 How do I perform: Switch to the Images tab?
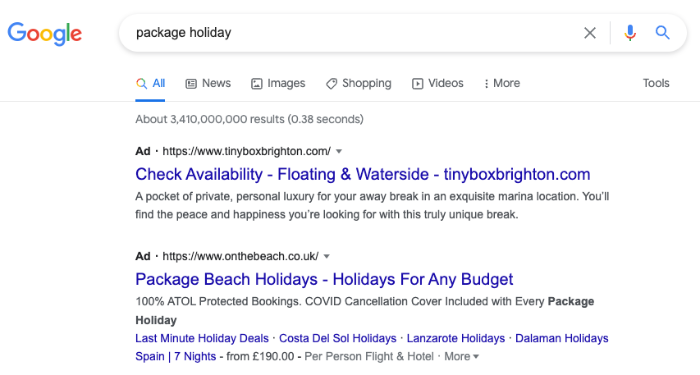click(278, 83)
